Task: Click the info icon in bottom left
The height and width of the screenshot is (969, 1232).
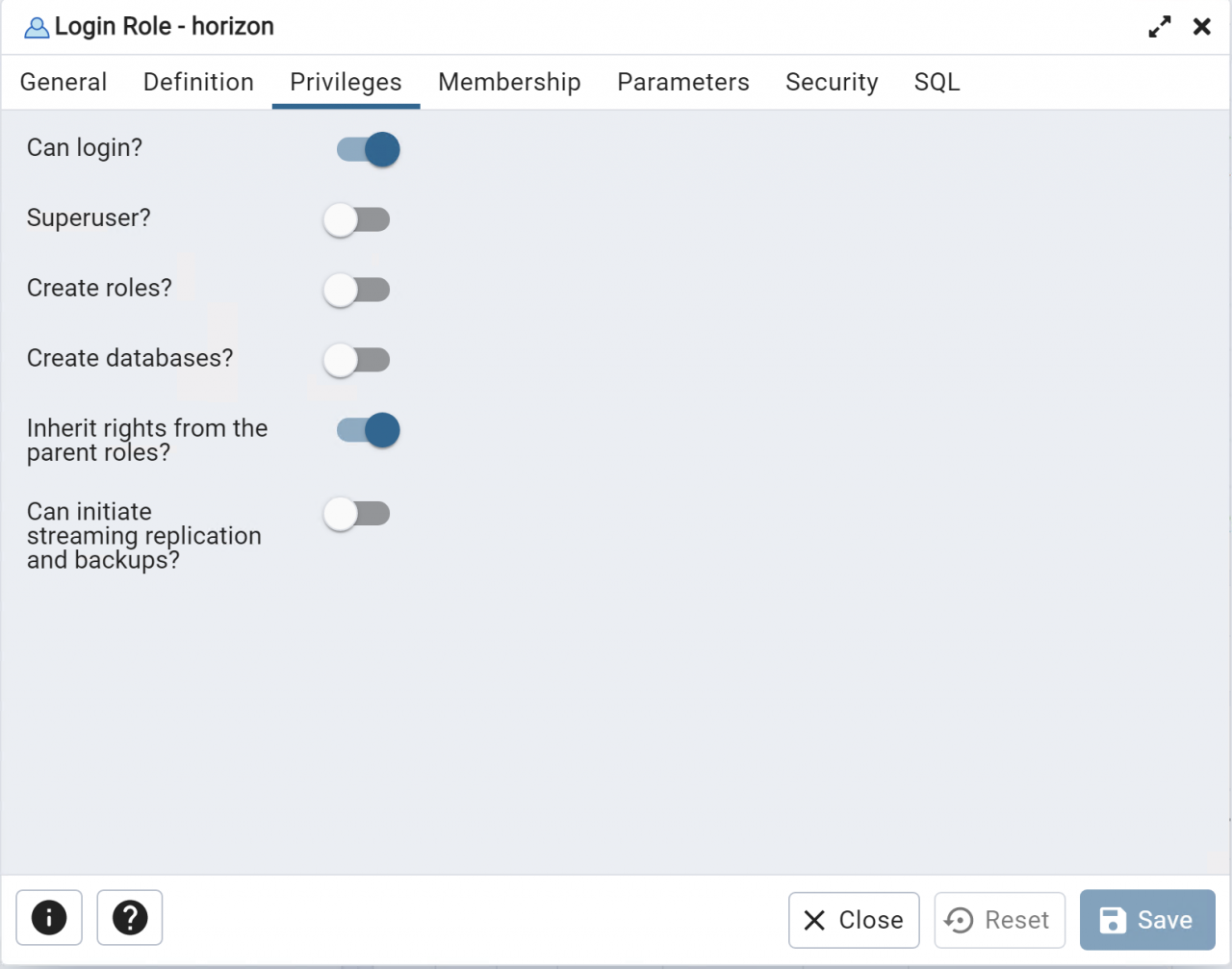Action: pyautogui.click(x=49, y=918)
